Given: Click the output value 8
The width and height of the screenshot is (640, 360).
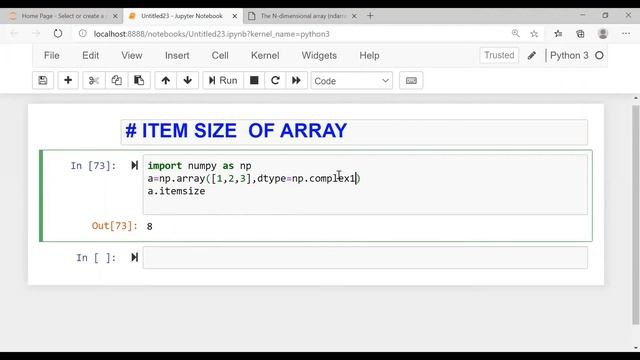Looking at the screenshot, I should coord(150,227).
